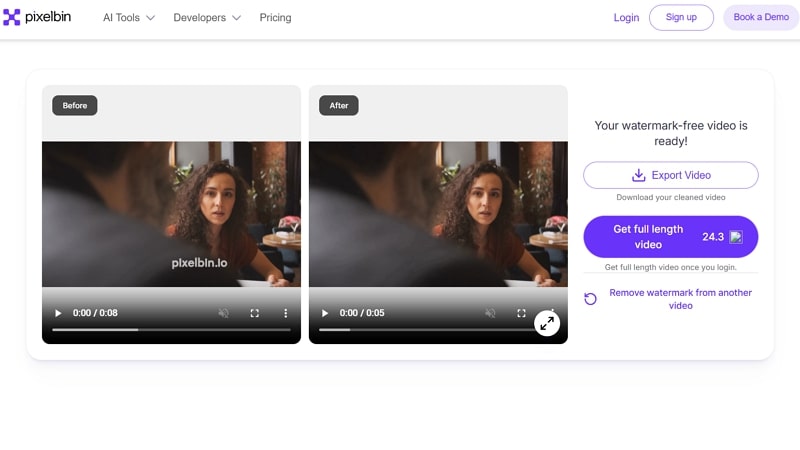Unmute the After video

[x=490, y=313]
